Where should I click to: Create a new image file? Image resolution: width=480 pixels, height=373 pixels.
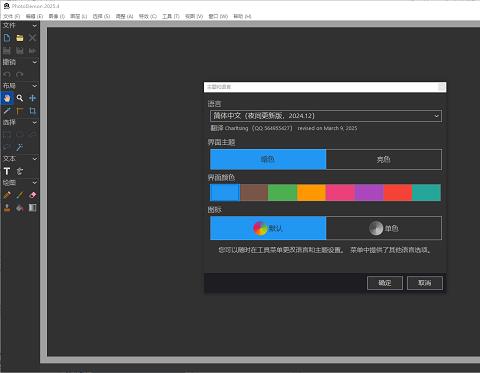pyautogui.click(x=7, y=38)
